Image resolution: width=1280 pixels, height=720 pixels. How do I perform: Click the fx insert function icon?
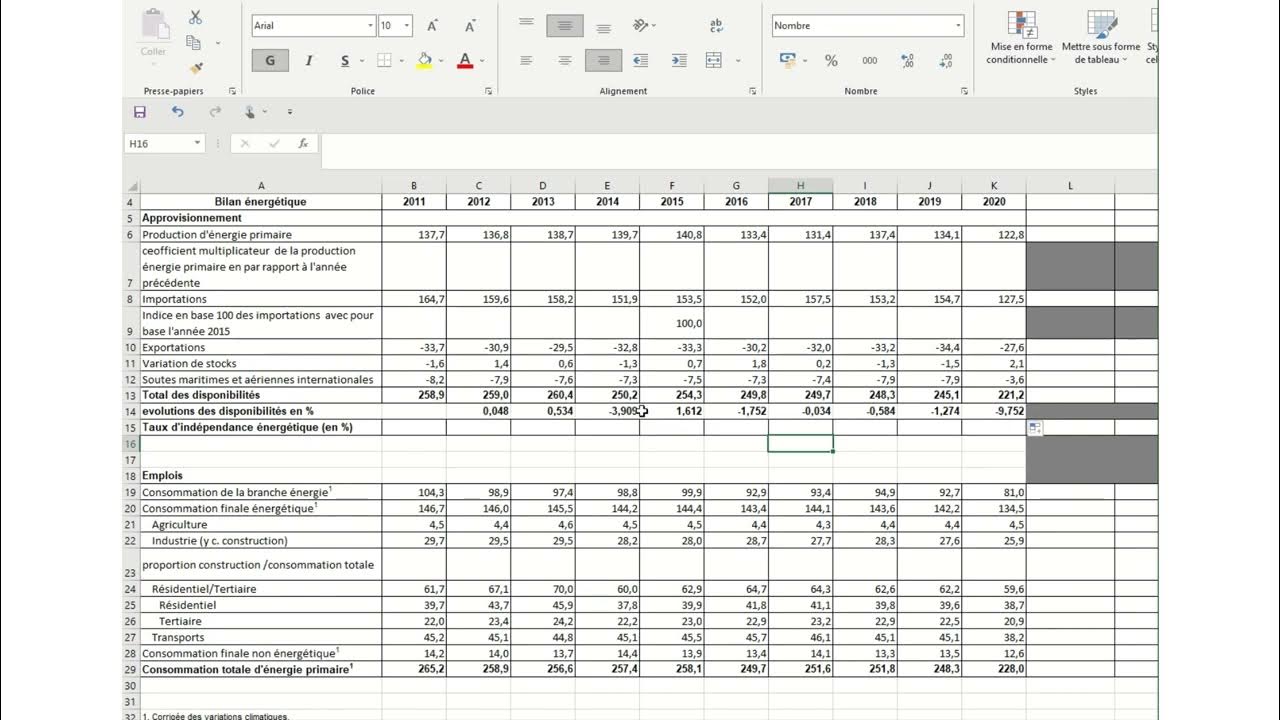303,144
